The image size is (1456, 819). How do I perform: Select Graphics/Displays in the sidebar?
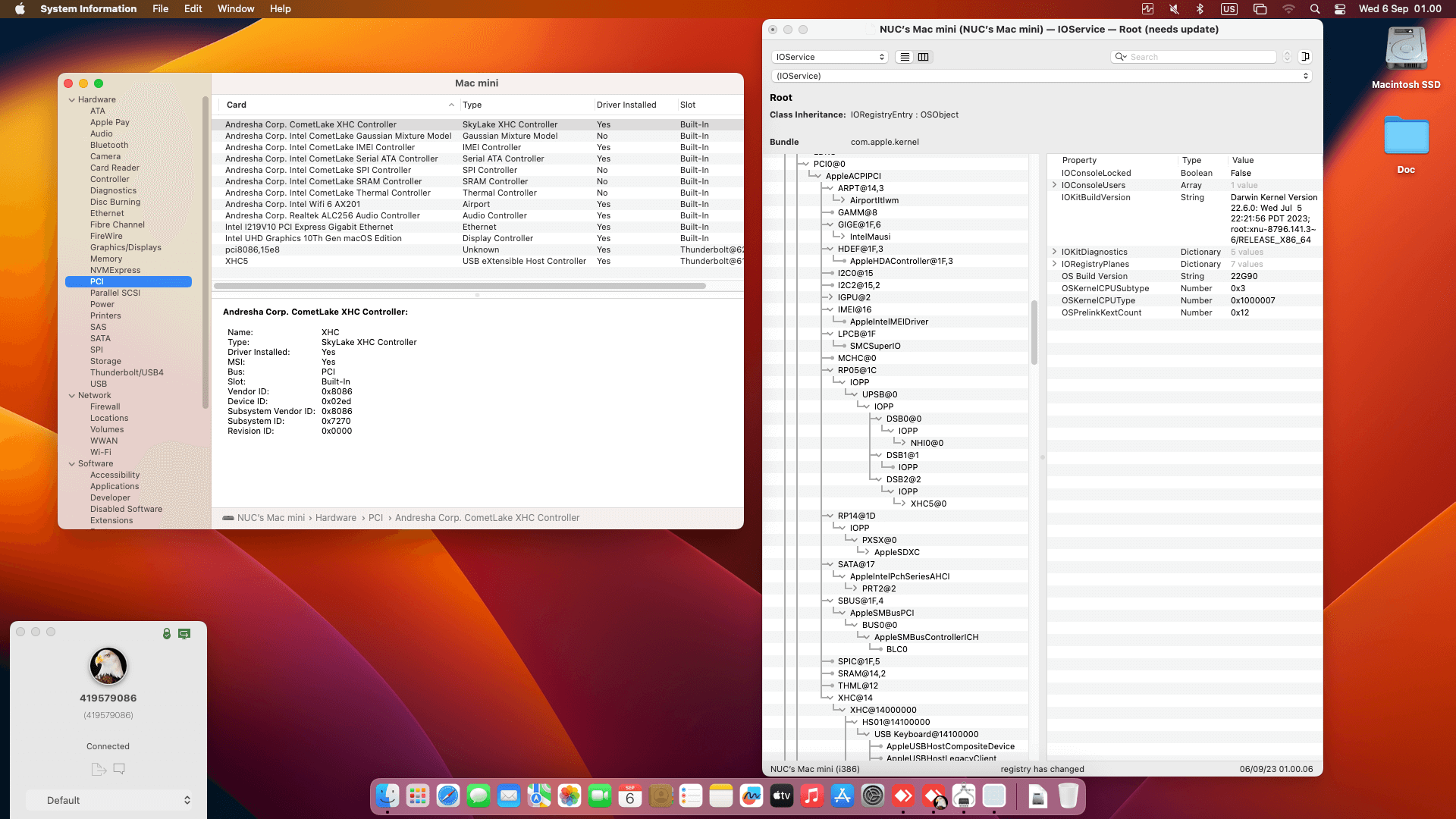[125, 247]
